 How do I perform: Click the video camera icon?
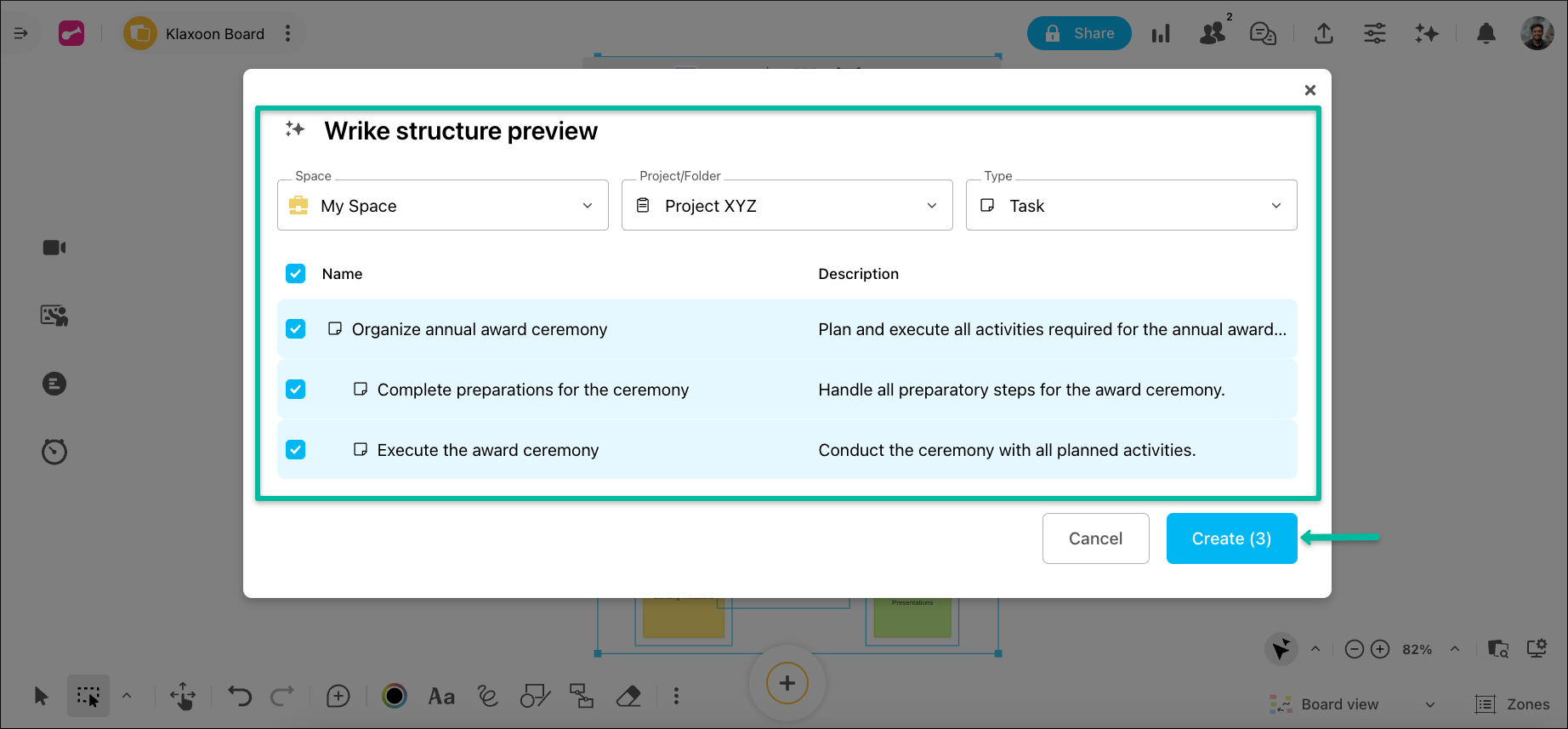click(x=54, y=248)
